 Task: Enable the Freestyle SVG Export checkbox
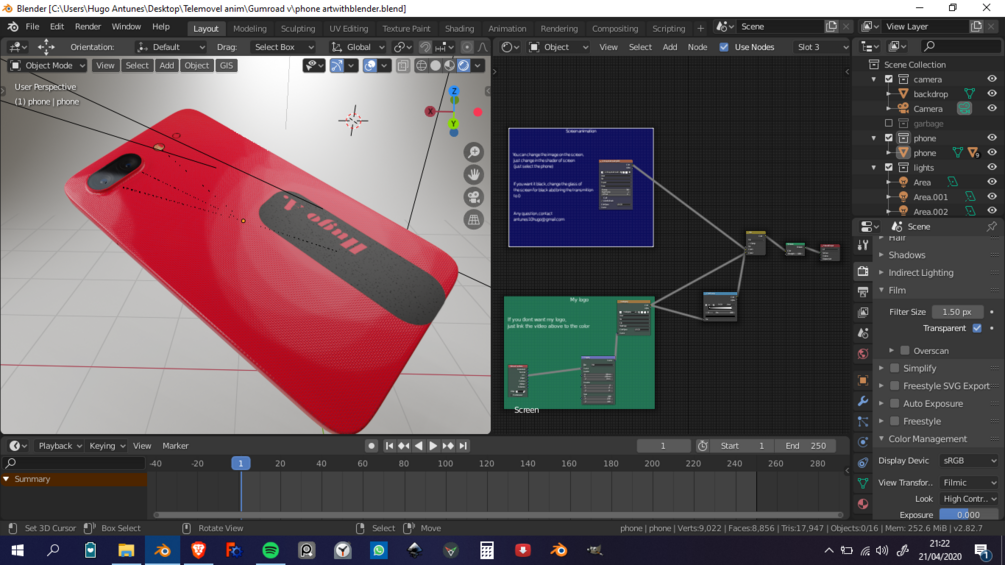click(x=895, y=386)
